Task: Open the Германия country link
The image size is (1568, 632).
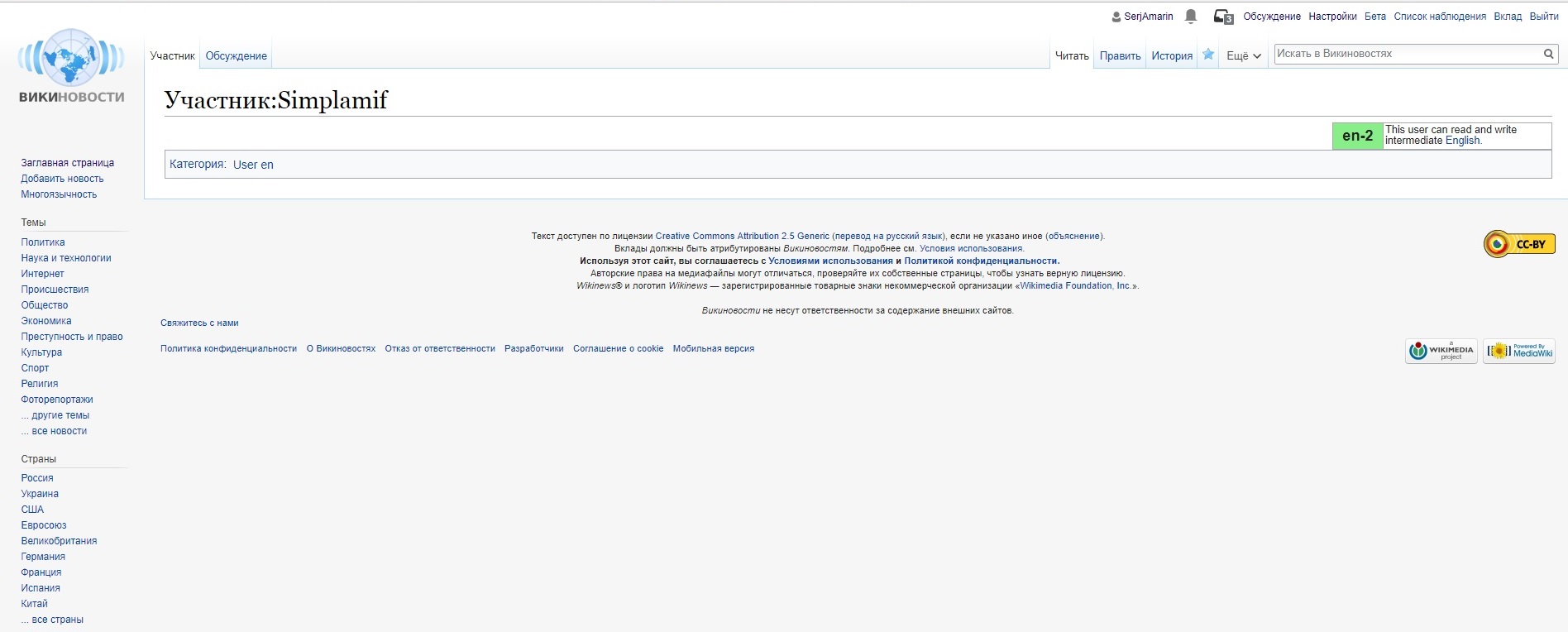Action: (x=43, y=557)
